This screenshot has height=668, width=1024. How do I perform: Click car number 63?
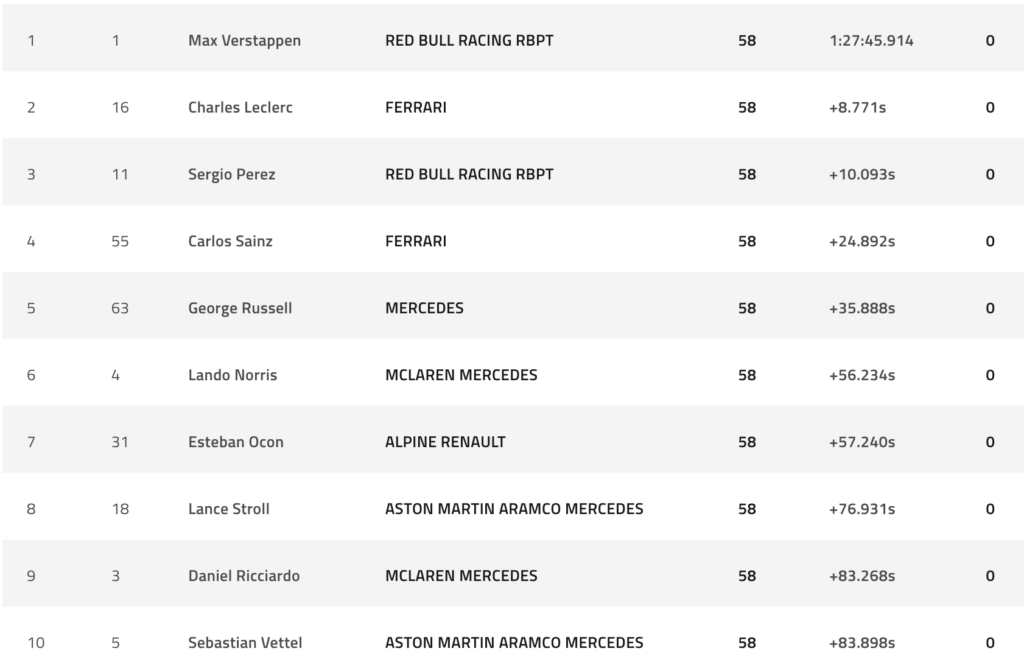(x=120, y=308)
